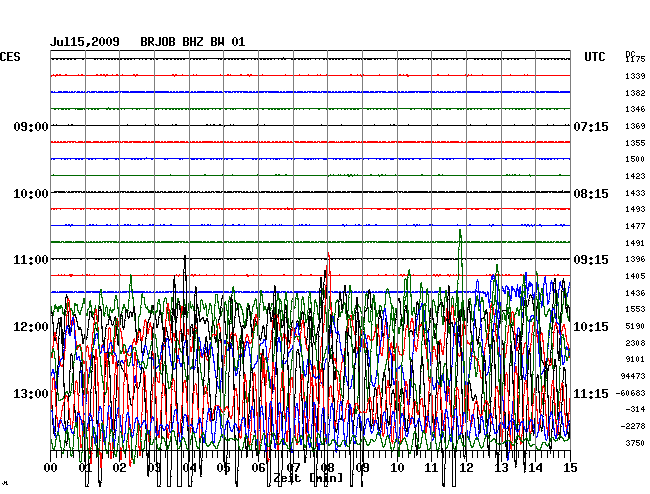Click the minute tick label 15
This screenshot has height=494, width=650.
[570, 468]
